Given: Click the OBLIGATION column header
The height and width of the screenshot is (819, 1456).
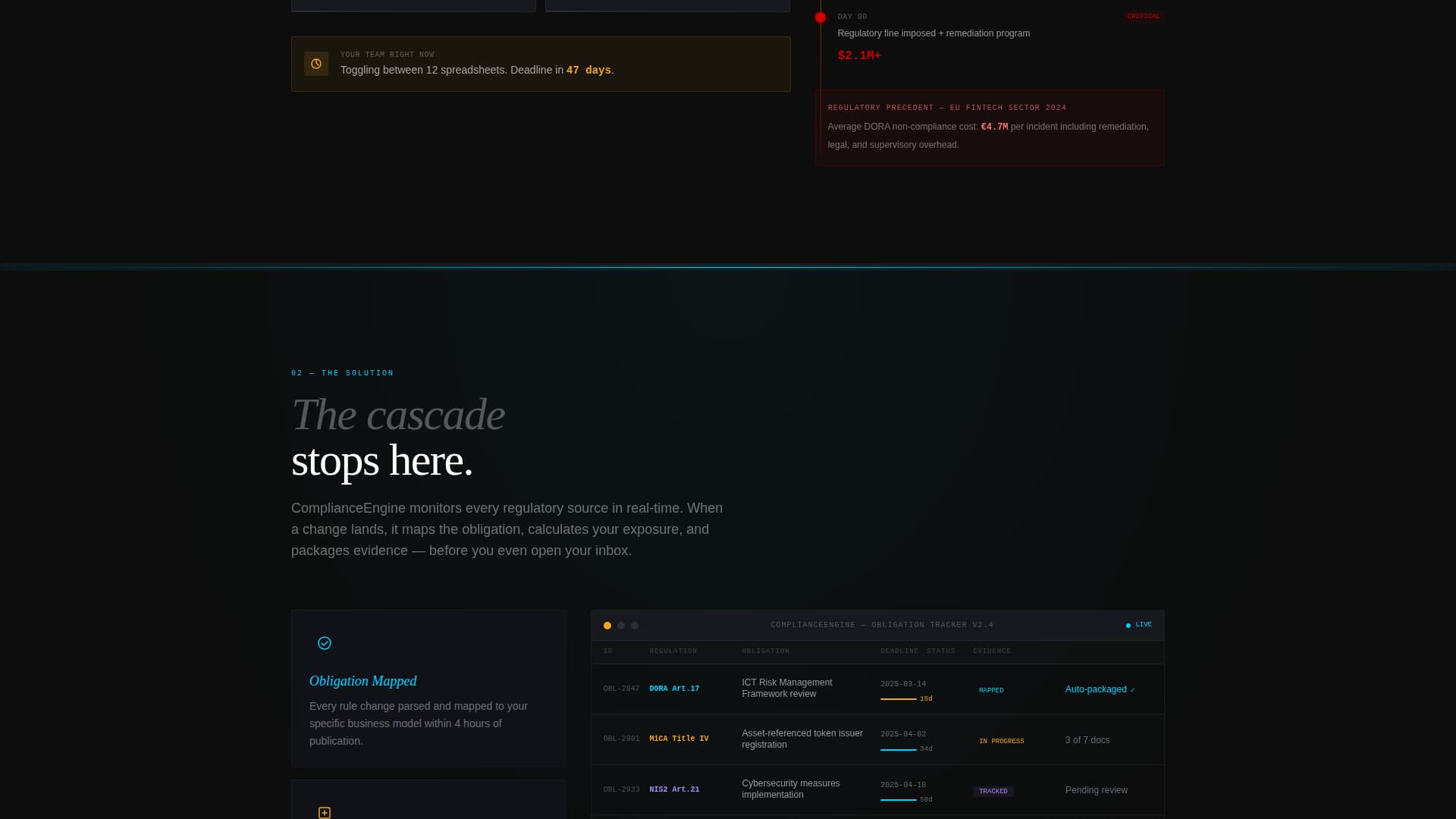Looking at the screenshot, I should (x=765, y=651).
